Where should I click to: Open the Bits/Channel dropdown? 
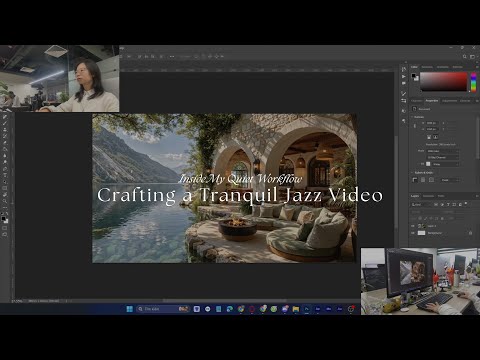[x=442, y=157]
